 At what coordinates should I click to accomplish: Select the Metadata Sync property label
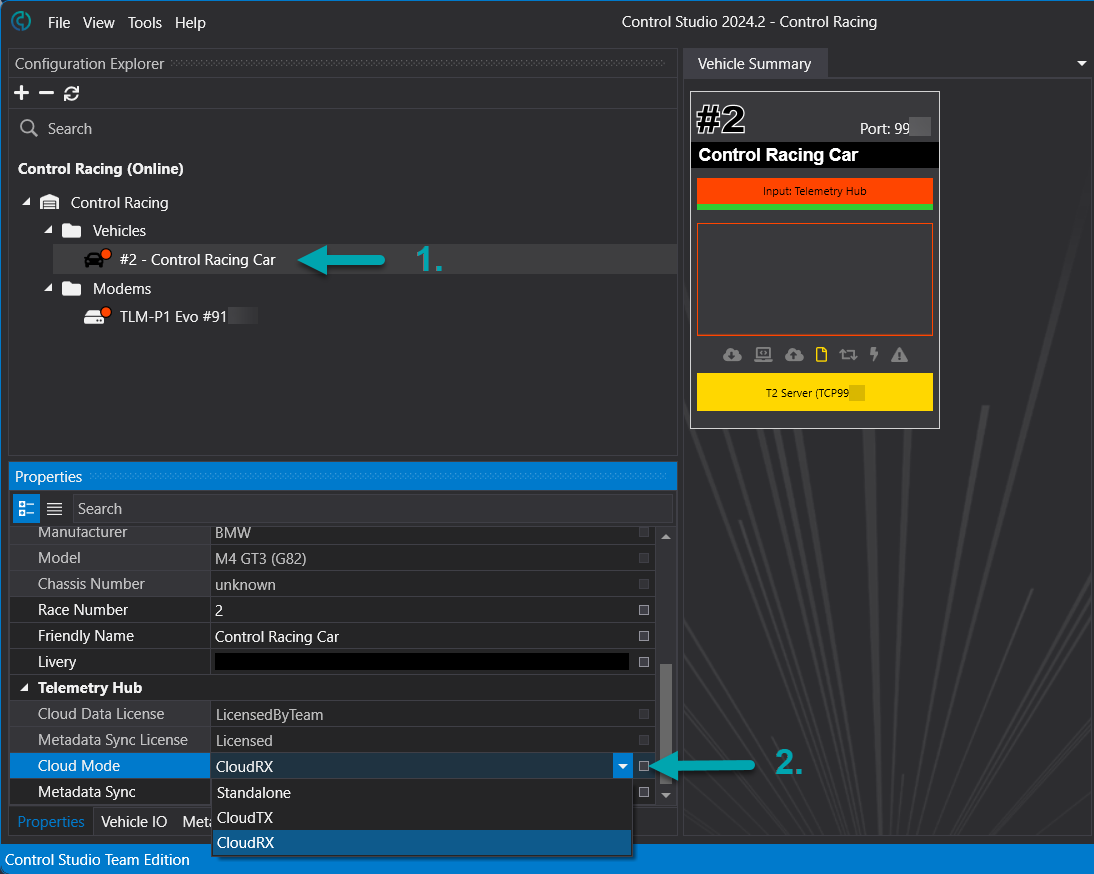(87, 792)
